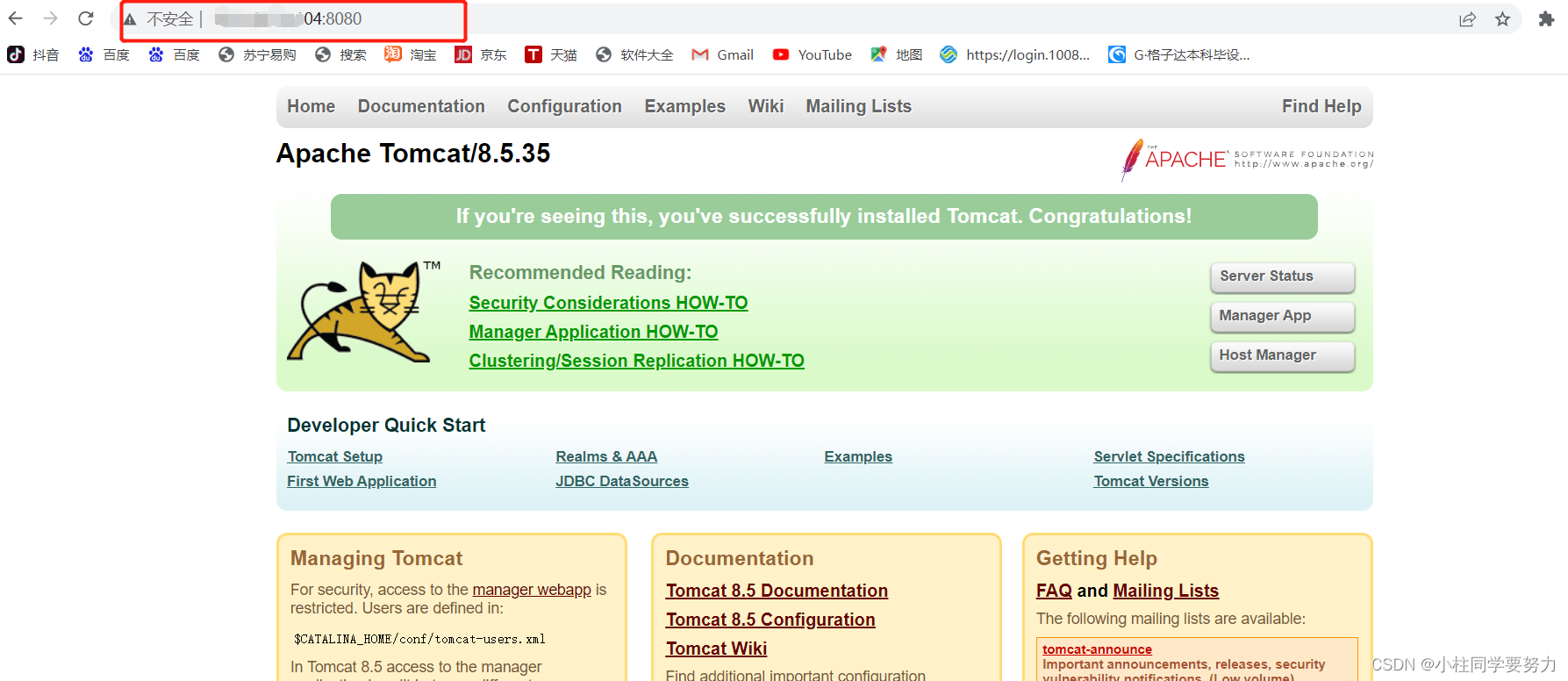
Task: Open the Tomcat Versions link
Action: (x=1150, y=481)
